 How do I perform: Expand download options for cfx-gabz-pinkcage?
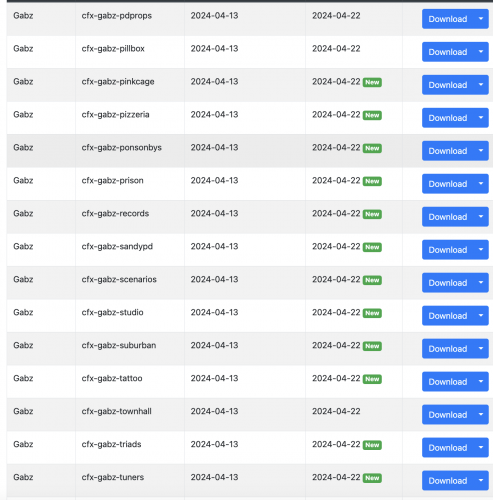(x=481, y=85)
